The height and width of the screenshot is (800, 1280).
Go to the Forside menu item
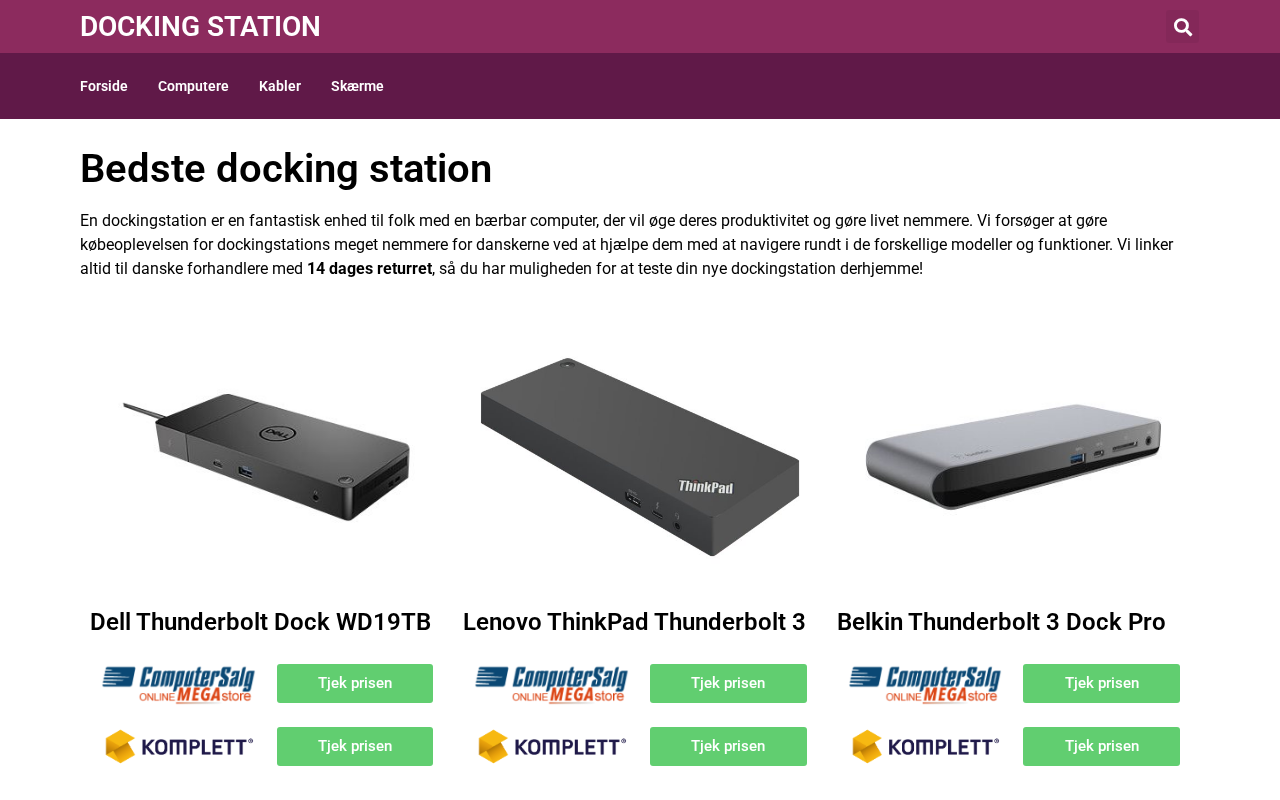(x=104, y=86)
